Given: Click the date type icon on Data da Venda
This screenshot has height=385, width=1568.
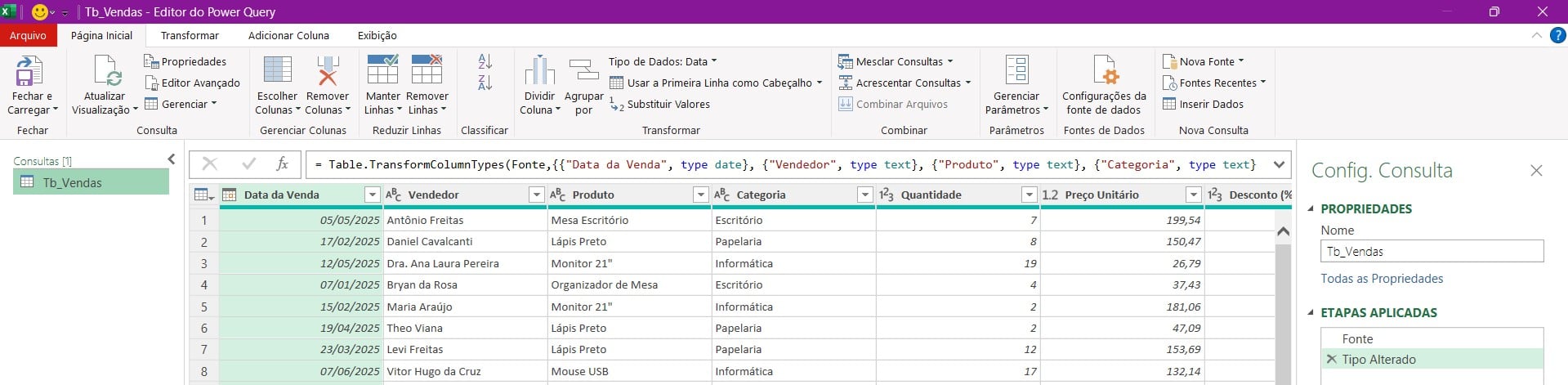Looking at the screenshot, I should [230, 195].
